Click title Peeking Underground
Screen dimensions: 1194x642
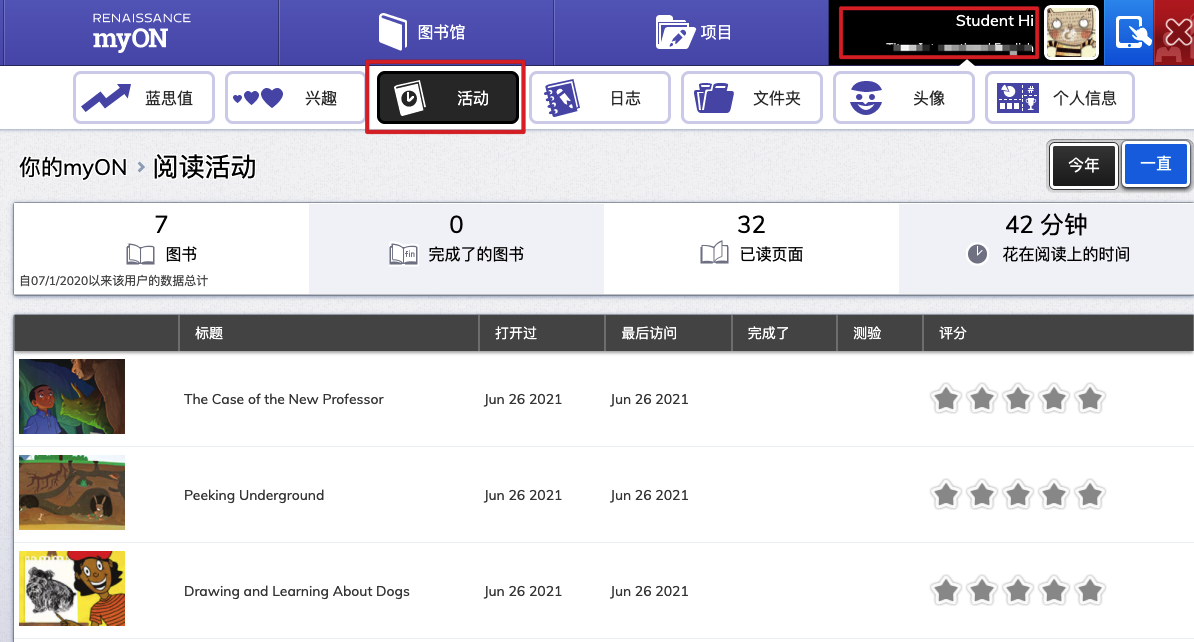tap(254, 495)
